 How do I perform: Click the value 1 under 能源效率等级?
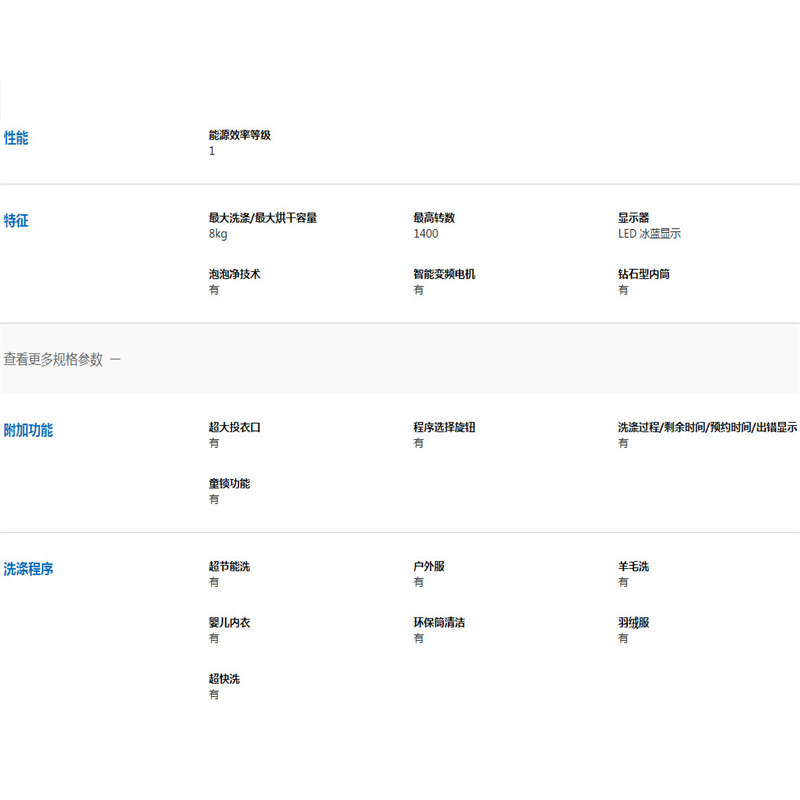click(x=212, y=151)
